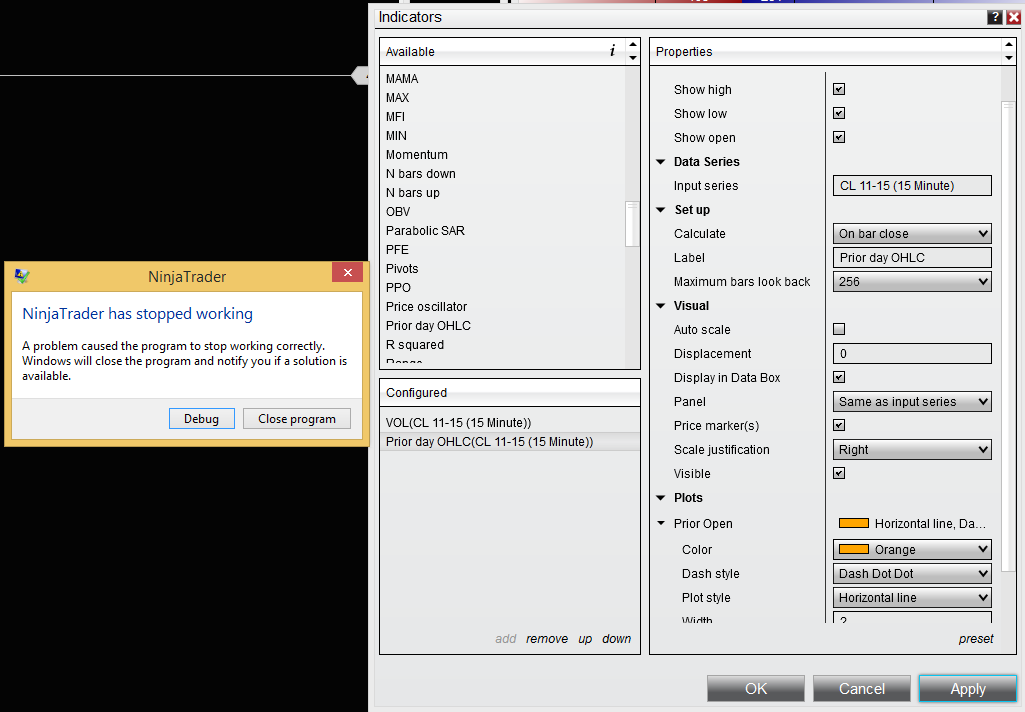The image size is (1025, 712).
Task: Select MIN in Available list
Action: [x=396, y=135]
